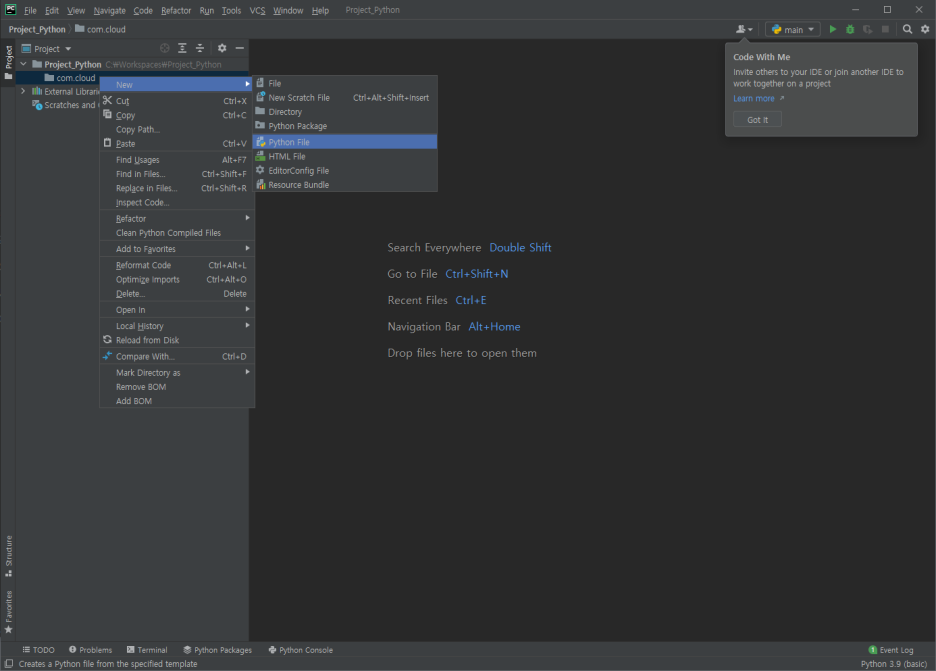Choose Find Usages in context menu
The width and height of the screenshot is (936, 671).
(x=177, y=160)
